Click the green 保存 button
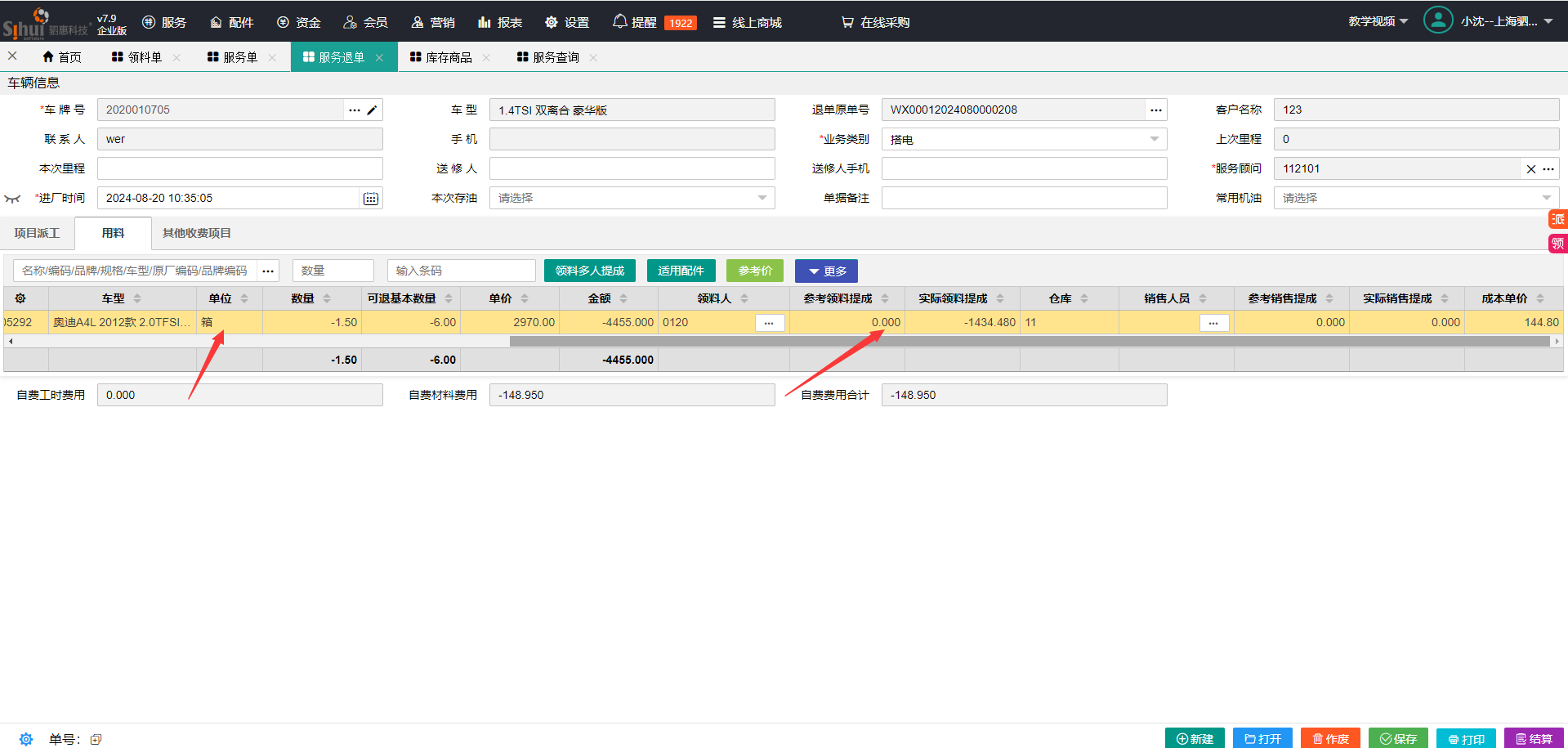The height and width of the screenshot is (748, 1568). click(1397, 738)
